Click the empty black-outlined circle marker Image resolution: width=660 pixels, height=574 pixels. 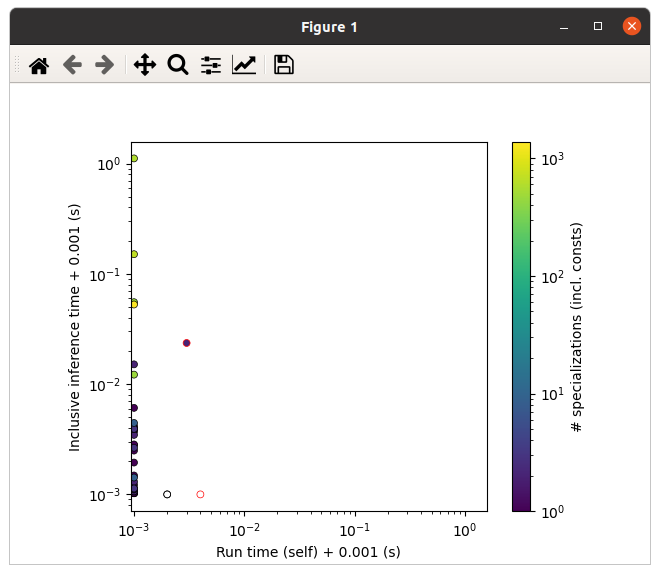point(167,494)
